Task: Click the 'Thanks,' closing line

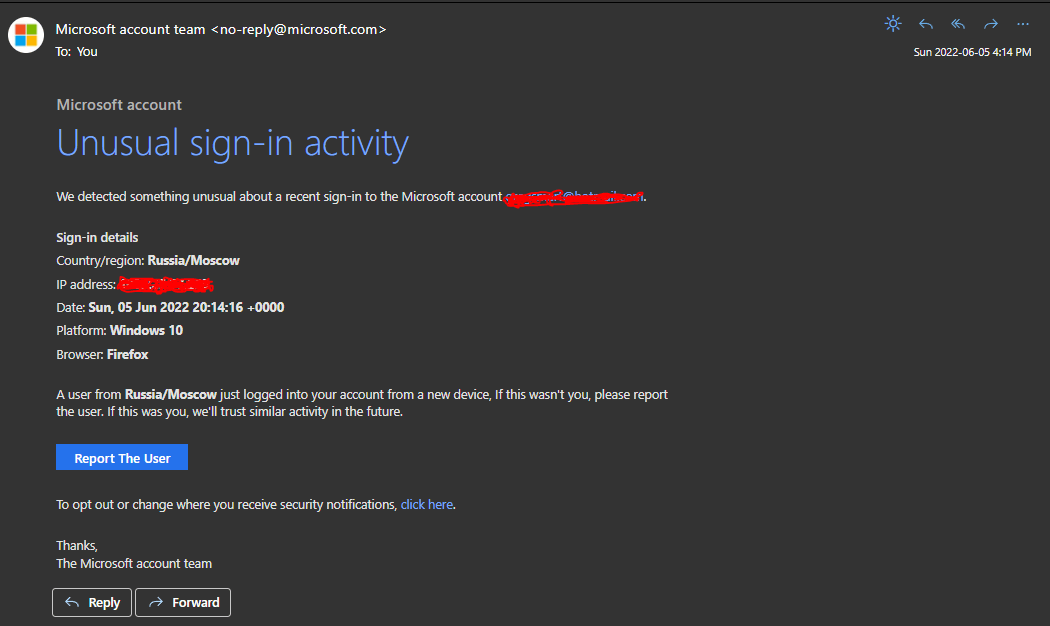Action: 77,546
